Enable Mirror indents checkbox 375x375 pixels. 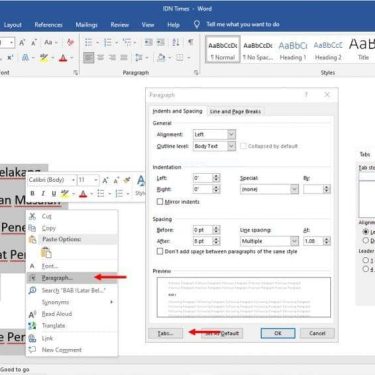pyautogui.click(x=160, y=202)
